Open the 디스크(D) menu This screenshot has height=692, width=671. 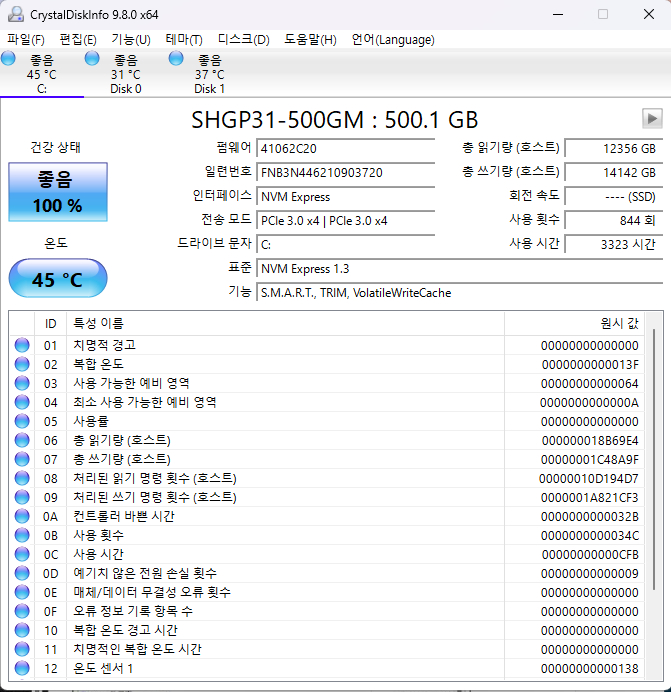[244, 40]
